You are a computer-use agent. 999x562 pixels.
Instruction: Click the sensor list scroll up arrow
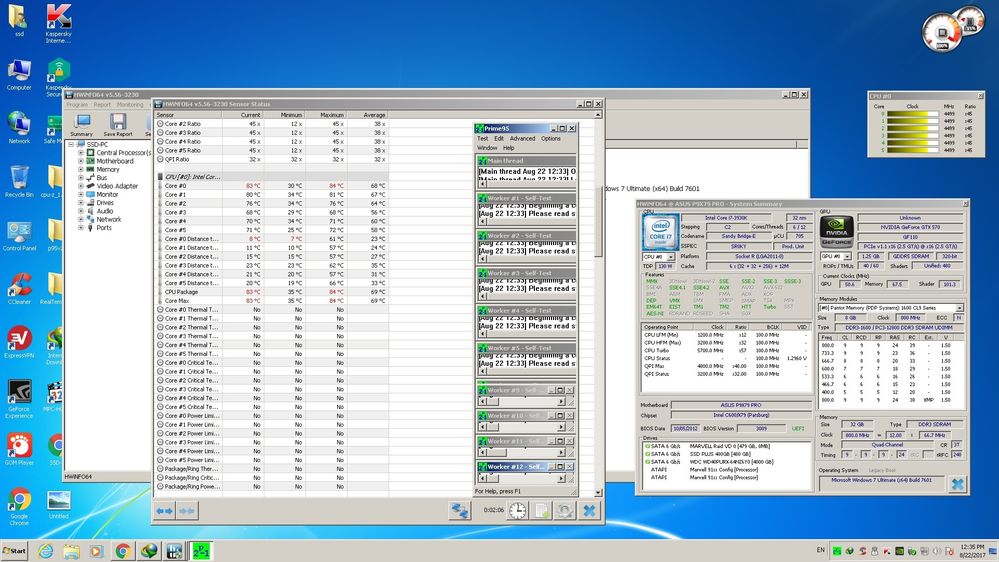coord(598,115)
